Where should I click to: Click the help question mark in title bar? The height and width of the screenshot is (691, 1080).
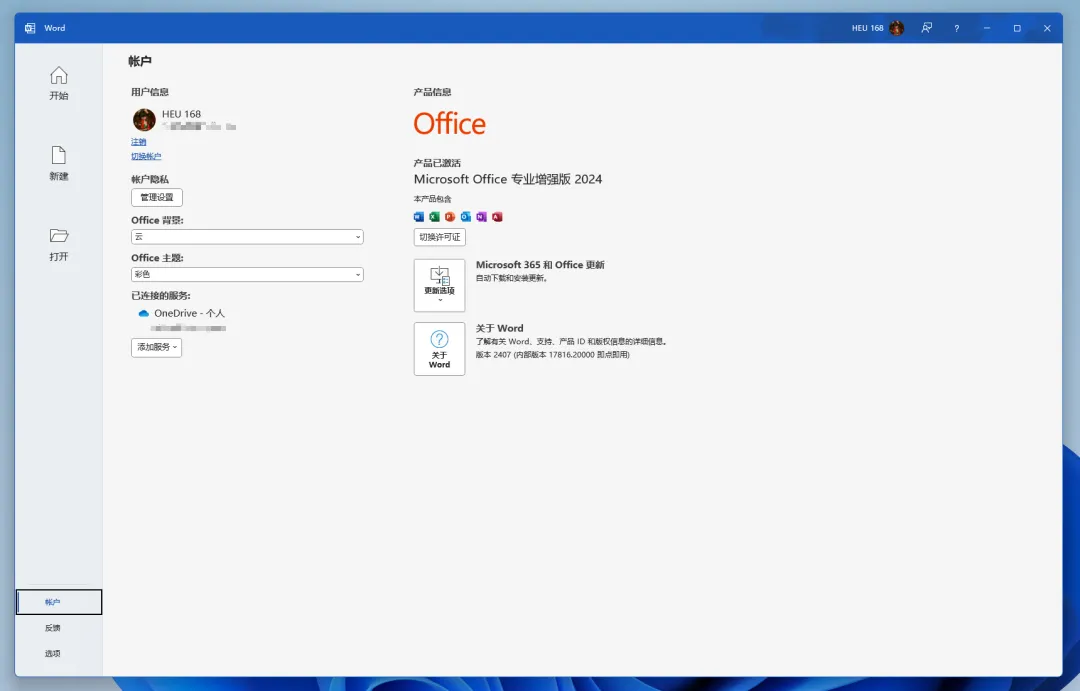coord(957,28)
